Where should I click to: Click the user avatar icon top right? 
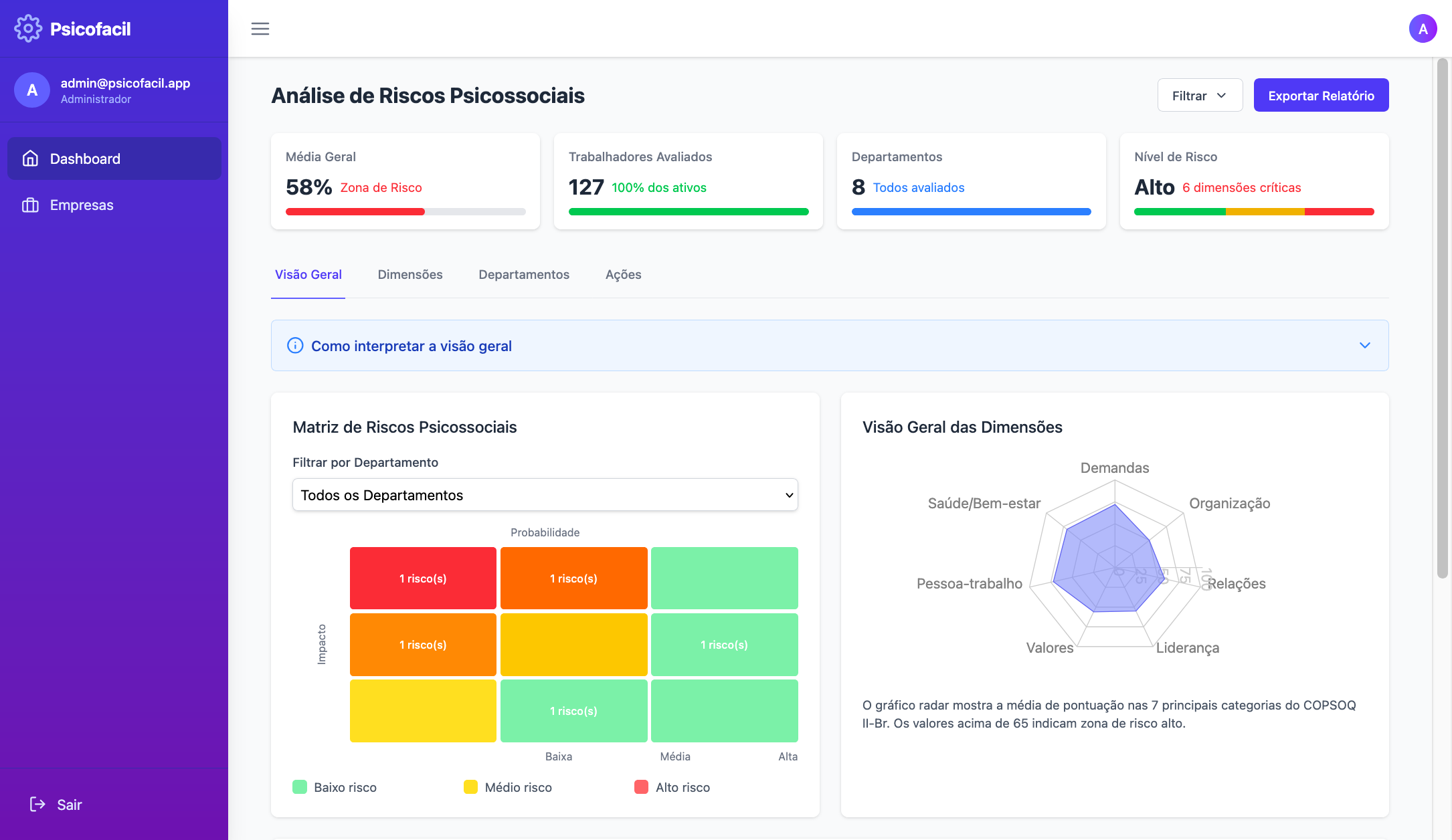pos(1423,28)
